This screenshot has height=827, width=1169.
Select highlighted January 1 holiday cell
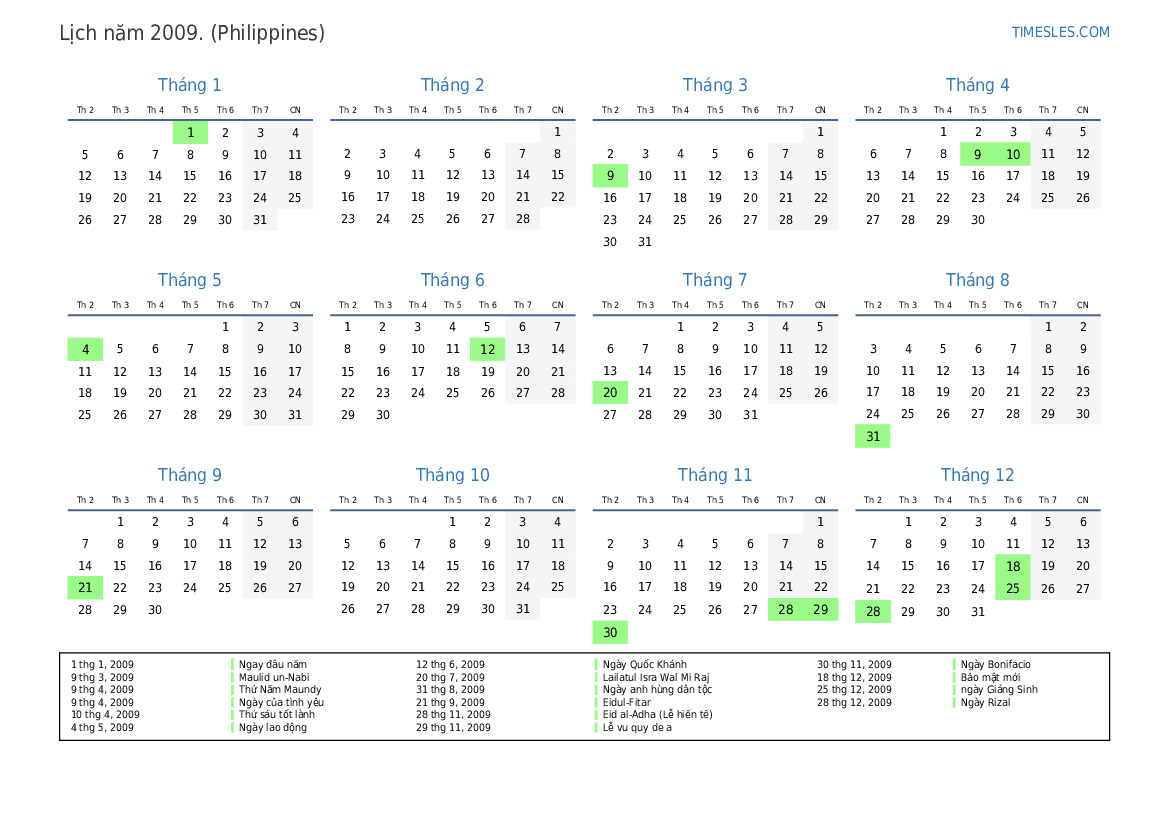tap(190, 132)
